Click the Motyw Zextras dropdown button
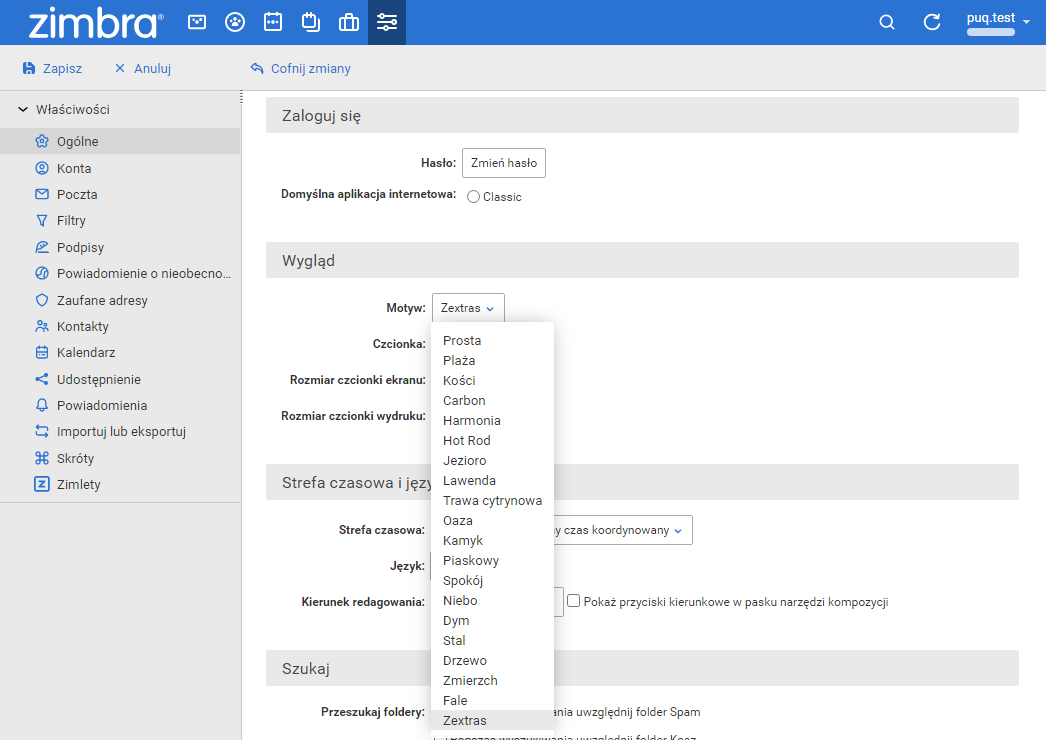 (x=468, y=308)
